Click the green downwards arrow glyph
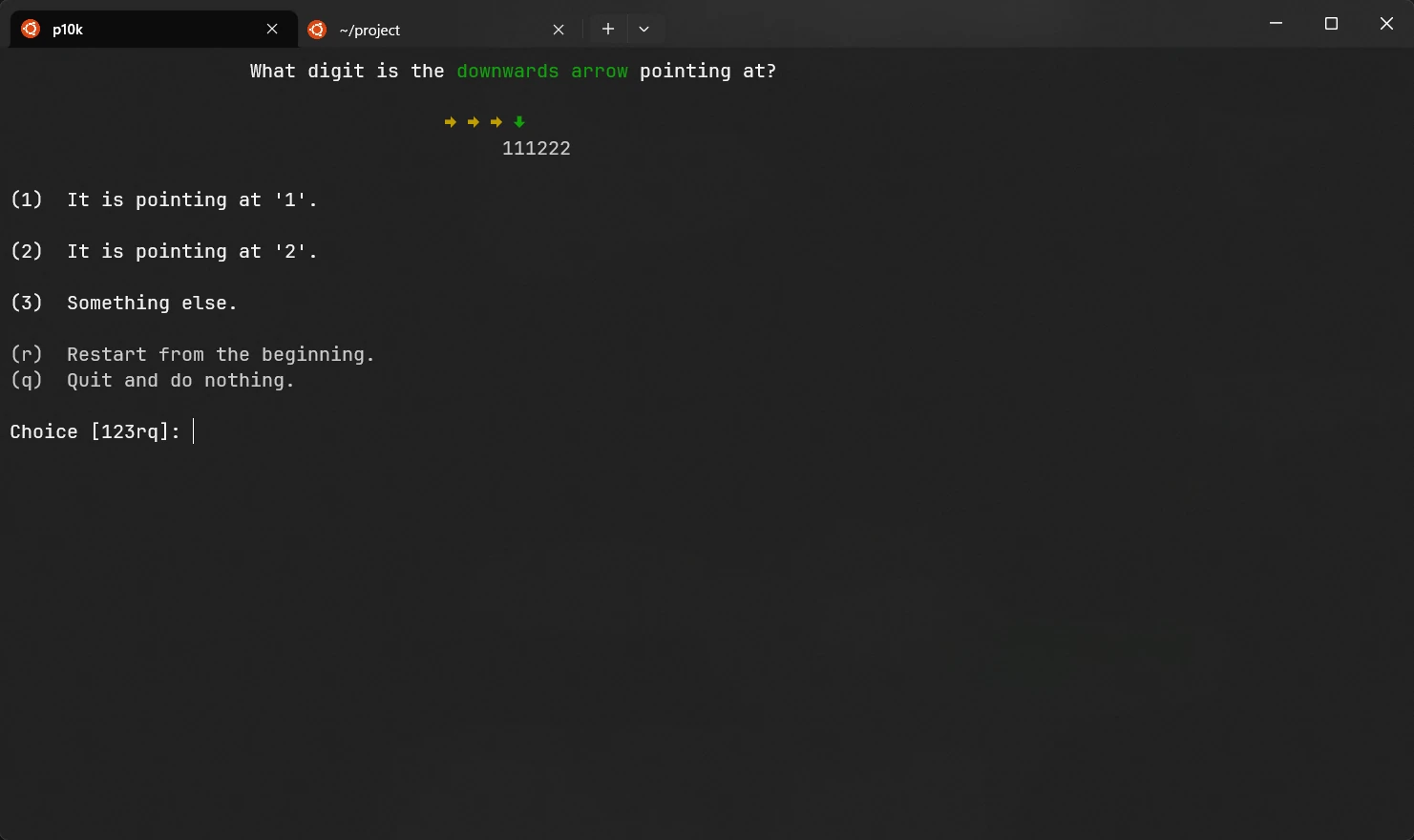 (519, 122)
